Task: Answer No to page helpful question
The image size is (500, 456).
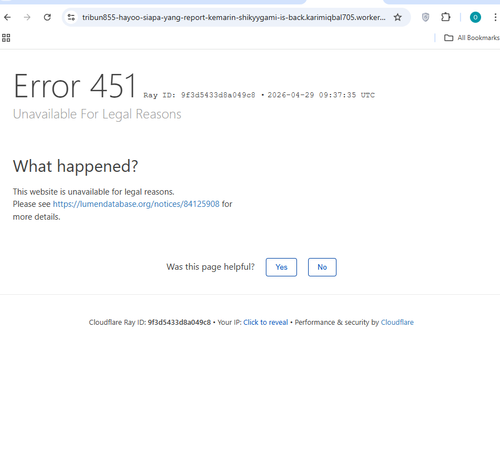Action: point(322,267)
